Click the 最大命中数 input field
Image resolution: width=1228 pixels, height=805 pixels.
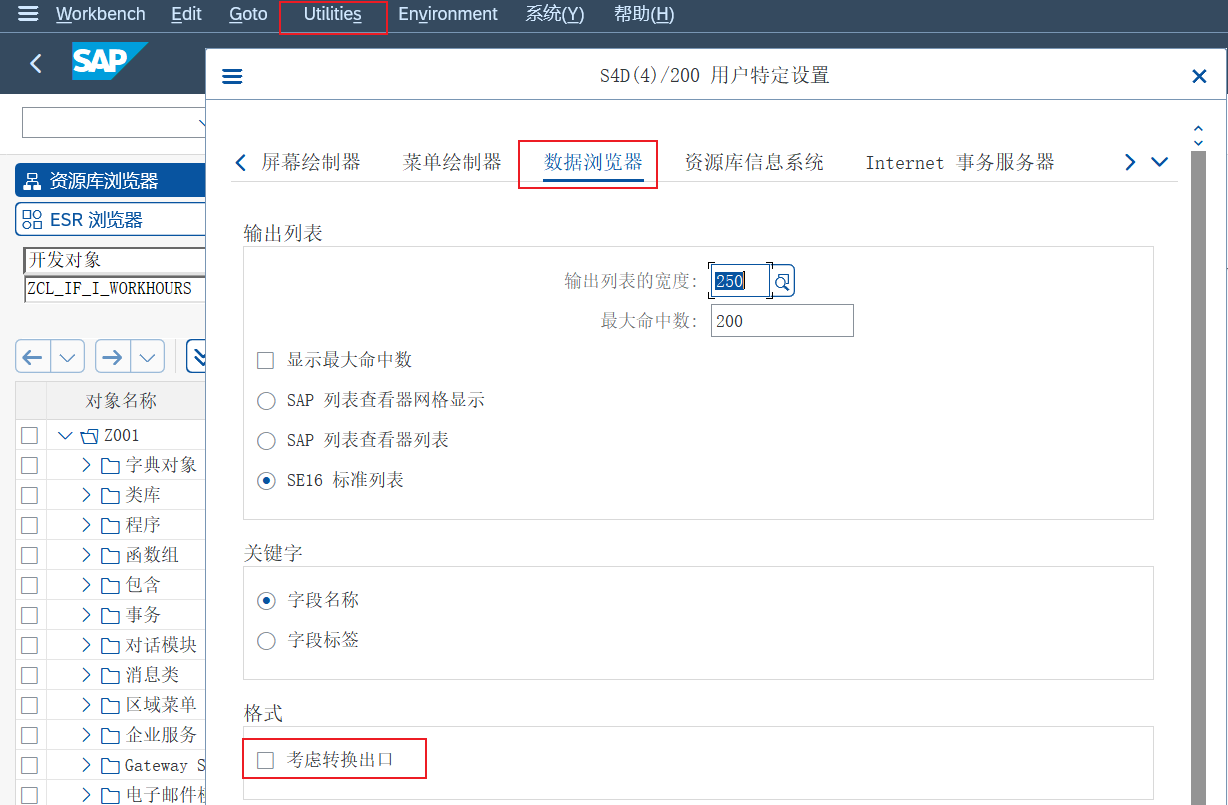pyautogui.click(x=782, y=321)
